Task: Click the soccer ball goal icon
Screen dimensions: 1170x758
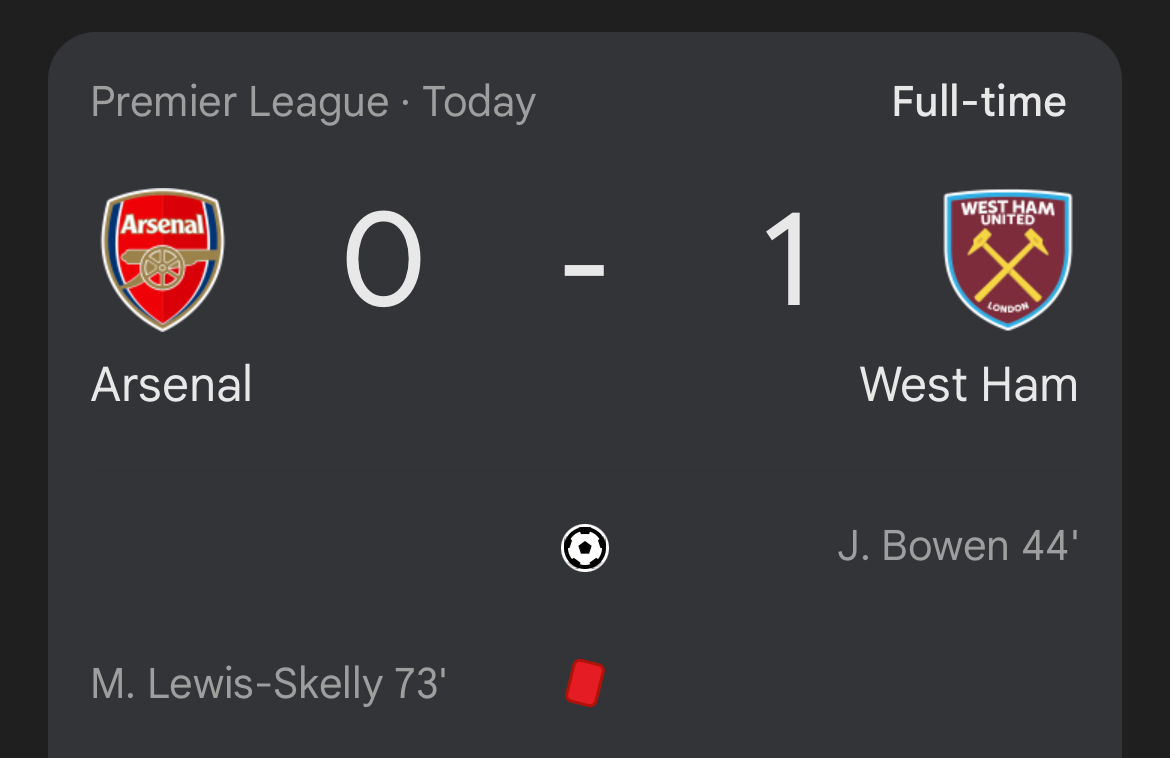Action: 585,548
